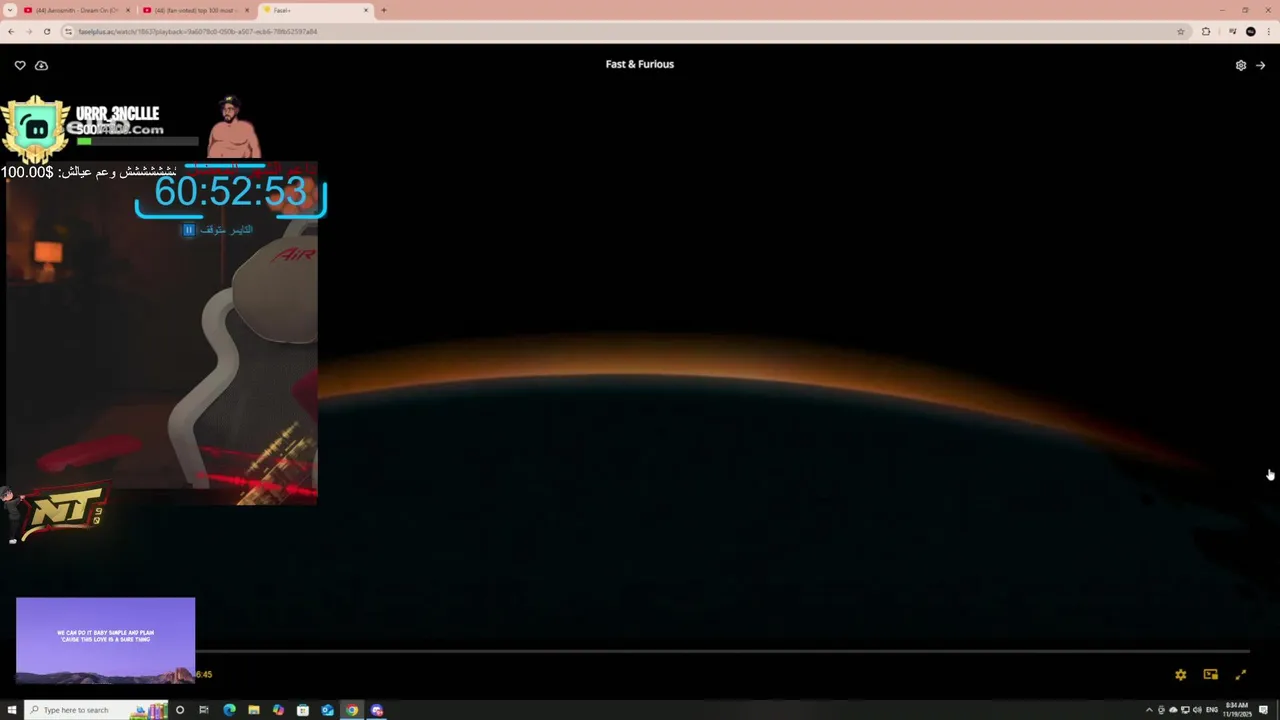This screenshot has height=720, width=1280.
Task: Open the Chrome three-dot menu
Action: pos(1268,31)
